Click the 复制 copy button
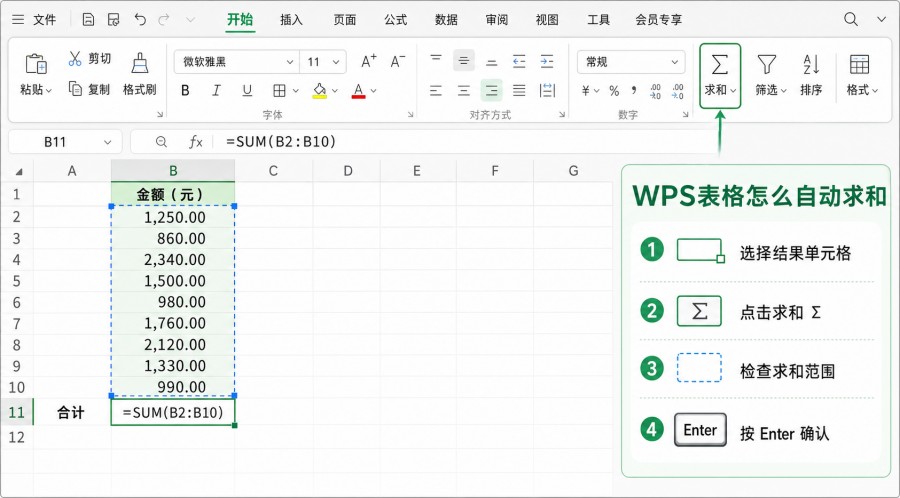 (90, 89)
